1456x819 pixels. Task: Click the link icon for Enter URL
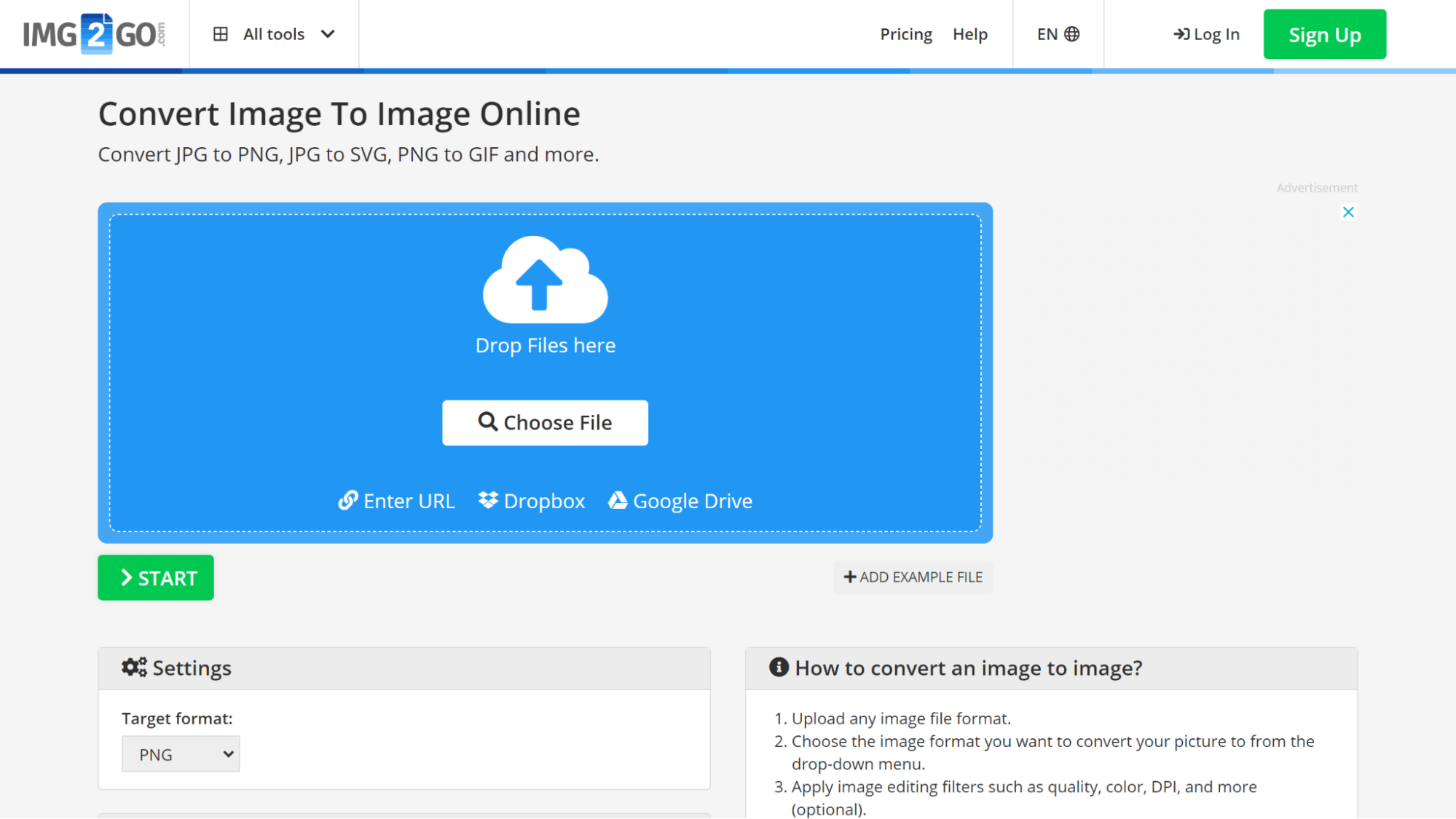[348, 500]
